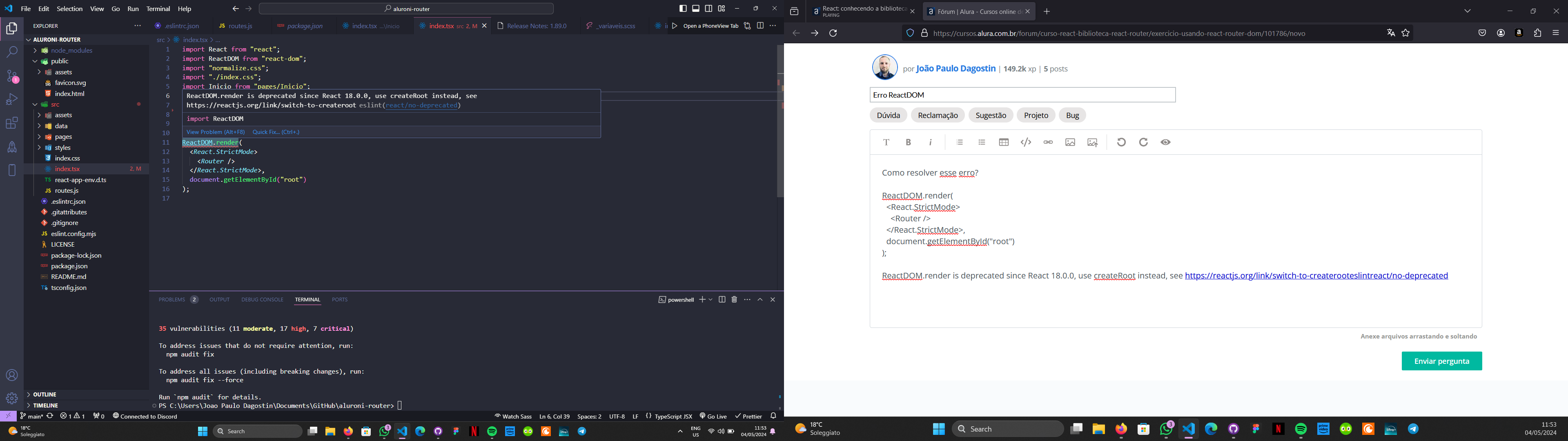Insert a code block in forum editor
This screenshot has width=1568, height=441.
click(x=1026, y=142)
